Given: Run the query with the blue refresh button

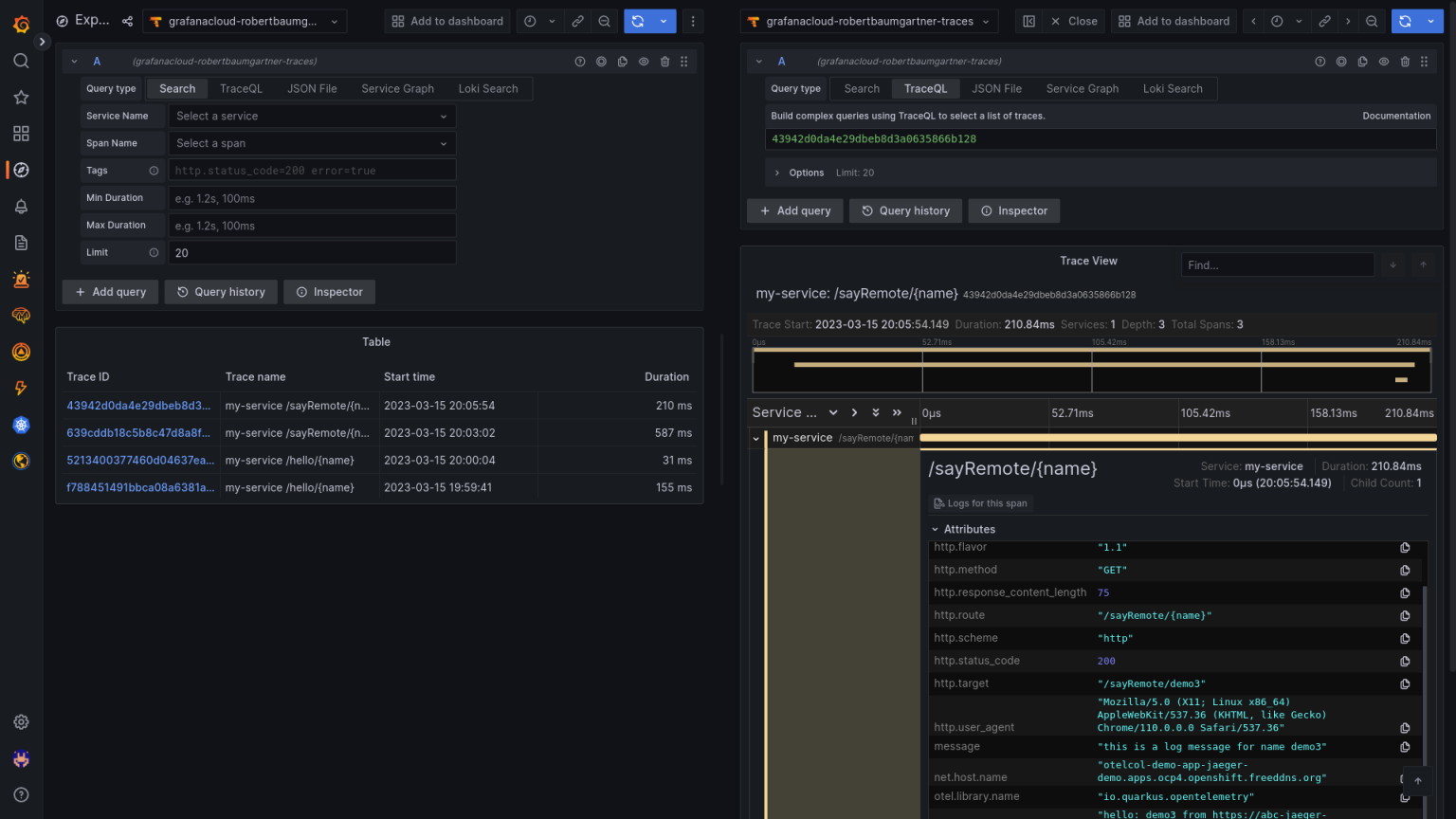Looking at the screenshot, I should point(638,21).
